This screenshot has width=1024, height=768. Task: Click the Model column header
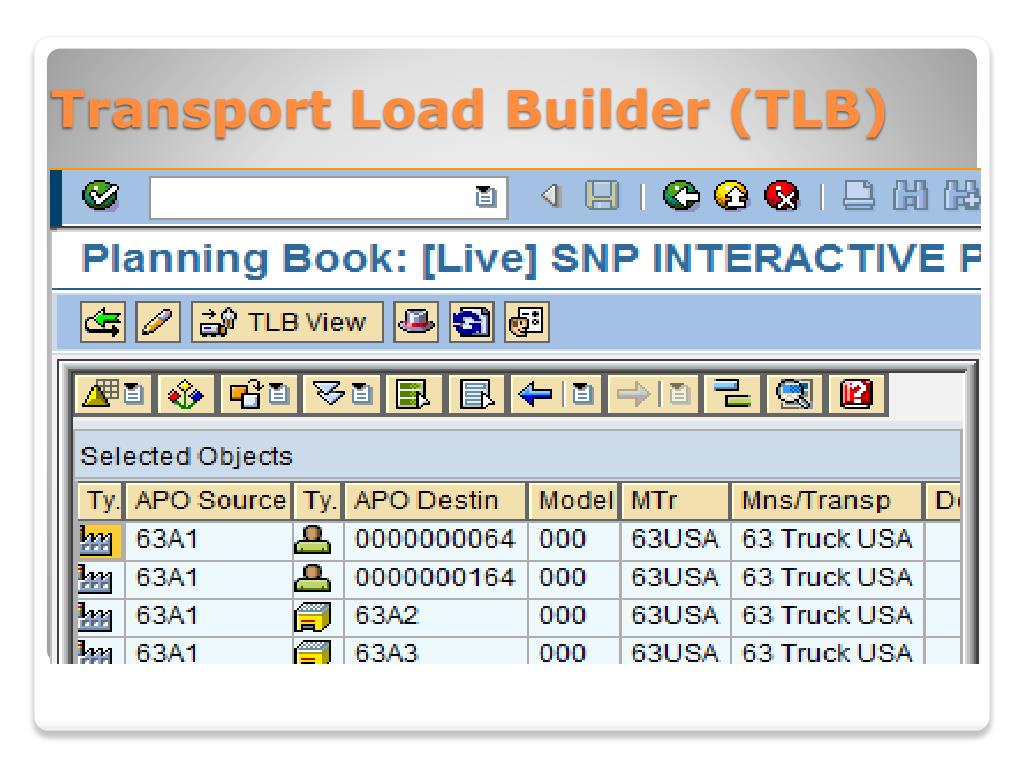574,501
